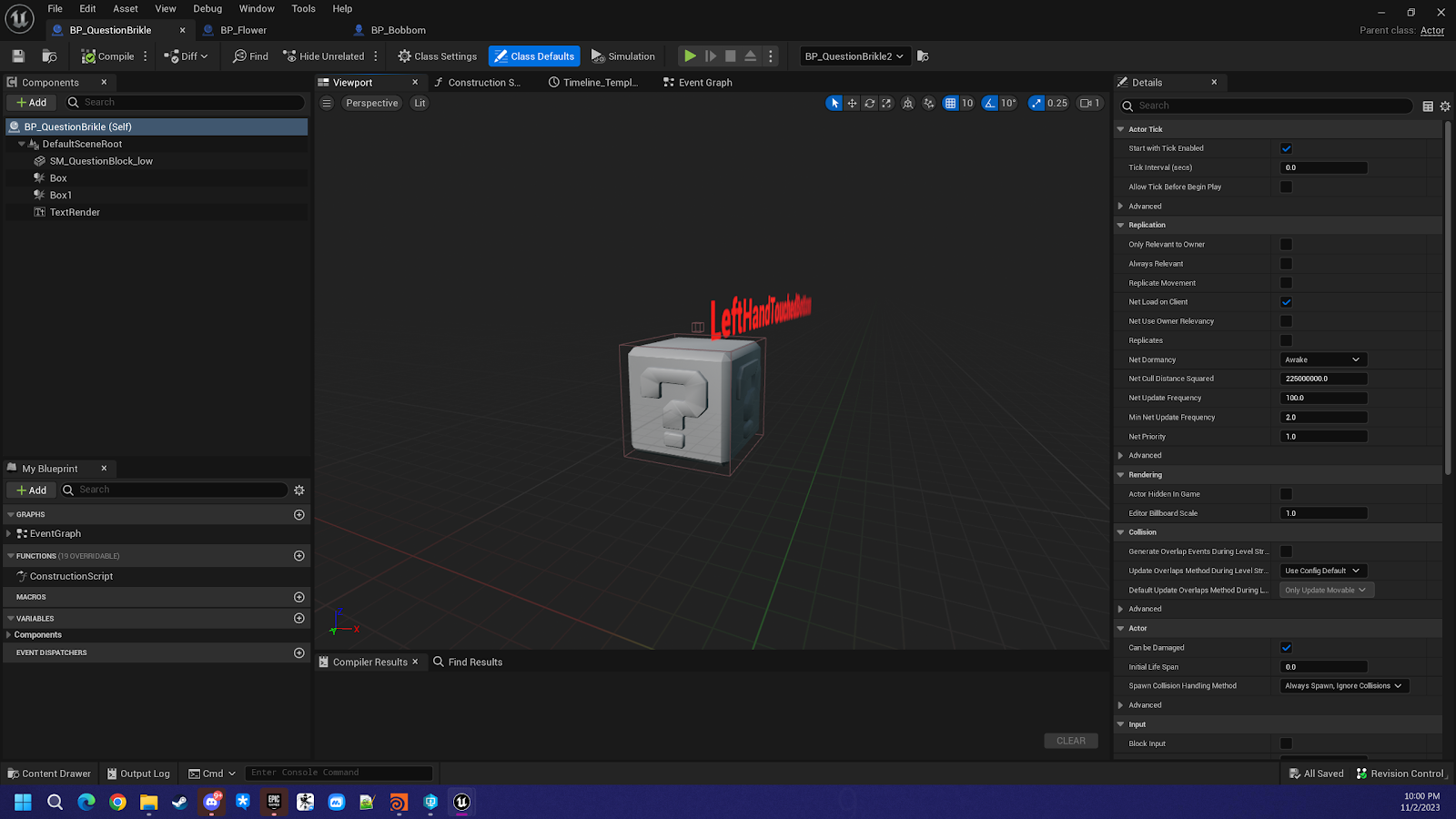The height and width of the screenshot is (819, 1456).
Task: Enable Only Relevant to Owner checkbox
Action: [1286, 244]
